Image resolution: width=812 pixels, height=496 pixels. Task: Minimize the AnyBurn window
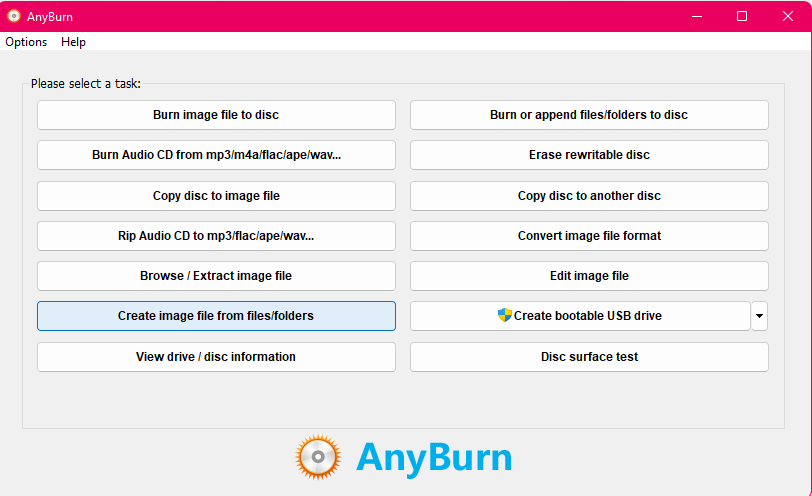pos(697,17)
